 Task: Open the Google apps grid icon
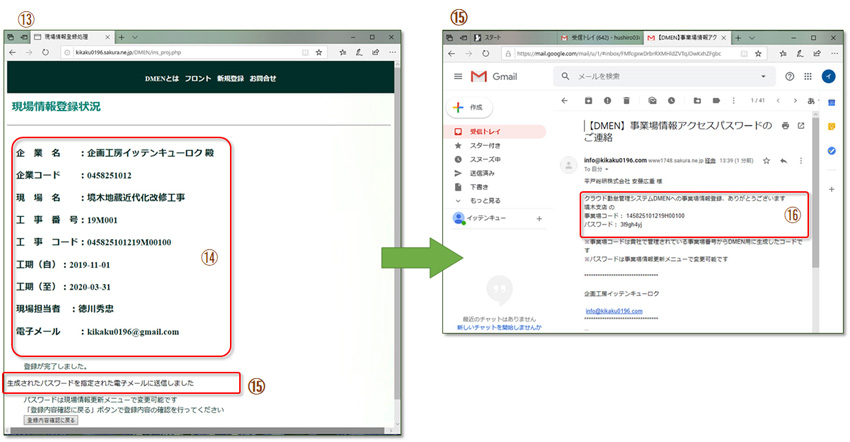point(808,76)
